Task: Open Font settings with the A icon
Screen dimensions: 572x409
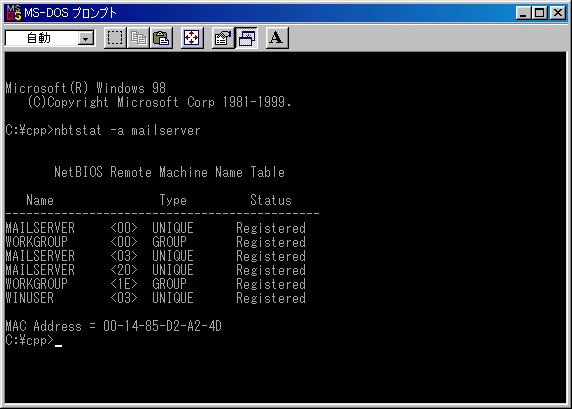Action: pos(277,38)
